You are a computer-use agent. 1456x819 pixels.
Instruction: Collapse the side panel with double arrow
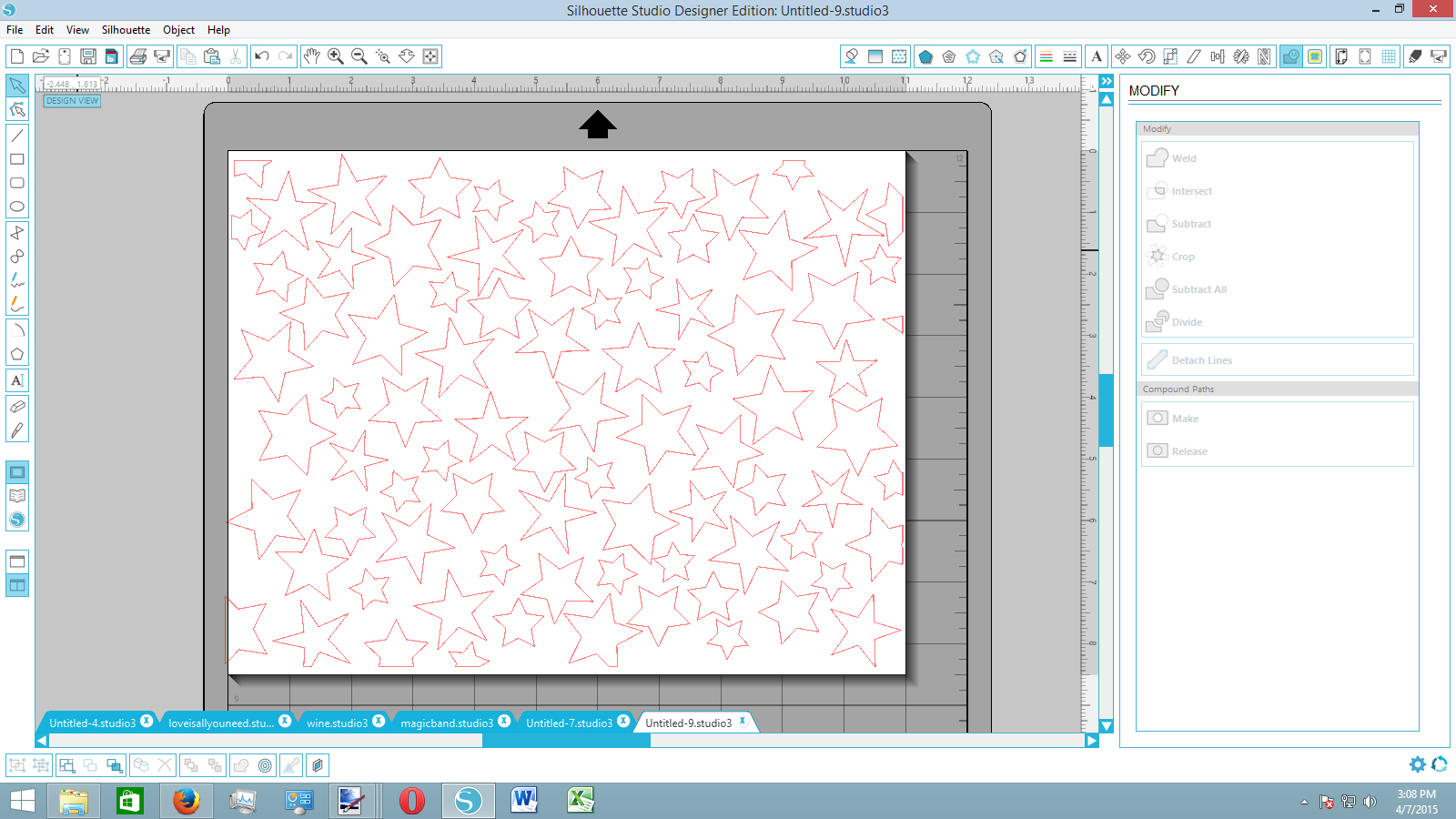1107,82
